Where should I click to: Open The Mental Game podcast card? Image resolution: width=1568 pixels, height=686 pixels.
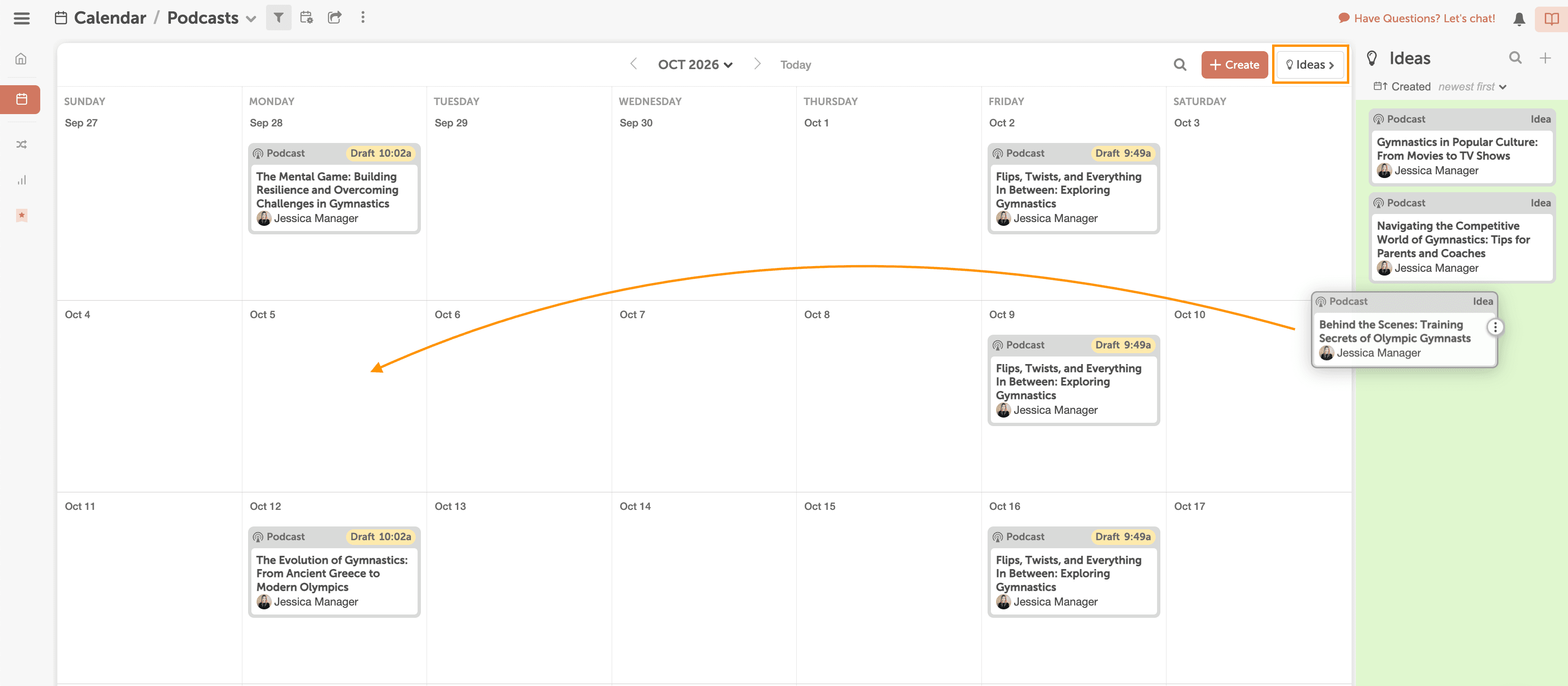point(334,190)
